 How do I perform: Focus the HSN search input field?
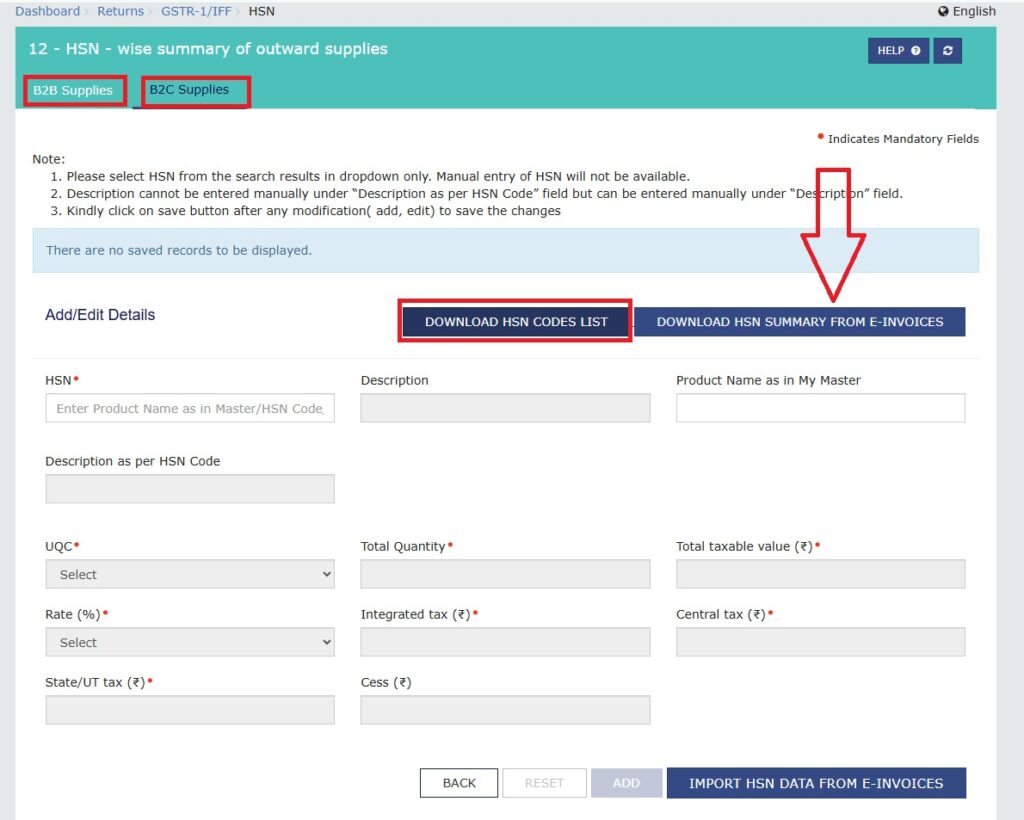(x=190, y=408)
